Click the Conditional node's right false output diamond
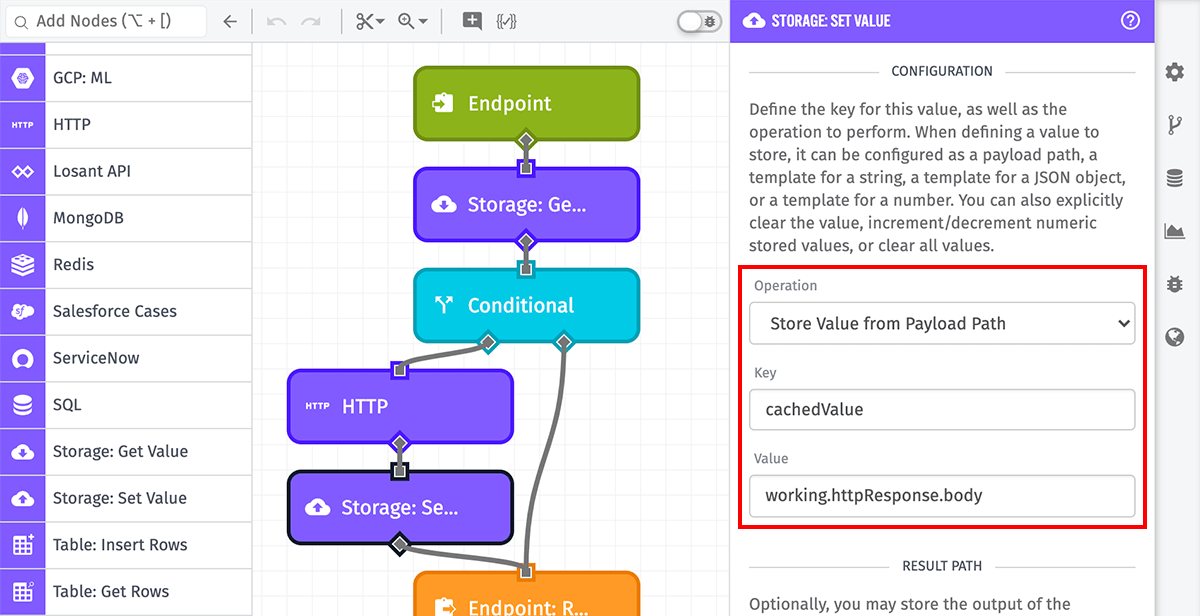 [x=564, y=342]
